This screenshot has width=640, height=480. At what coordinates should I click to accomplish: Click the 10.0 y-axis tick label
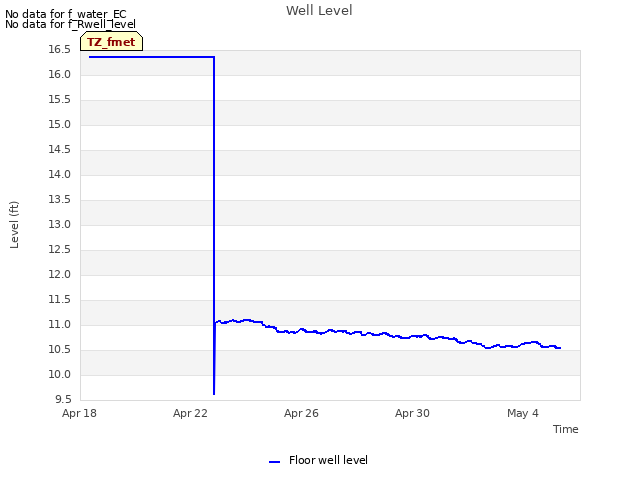tap(60, 374)
